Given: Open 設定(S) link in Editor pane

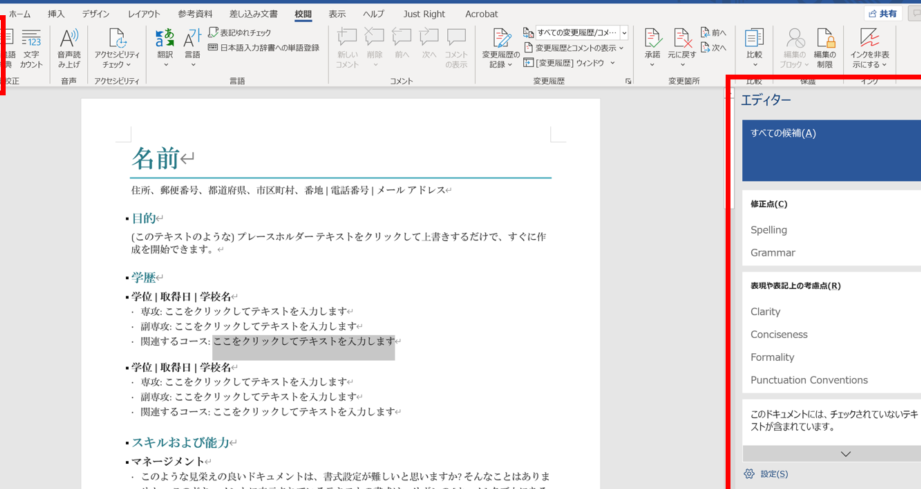Looking at the screenshot, I should 774,474.
